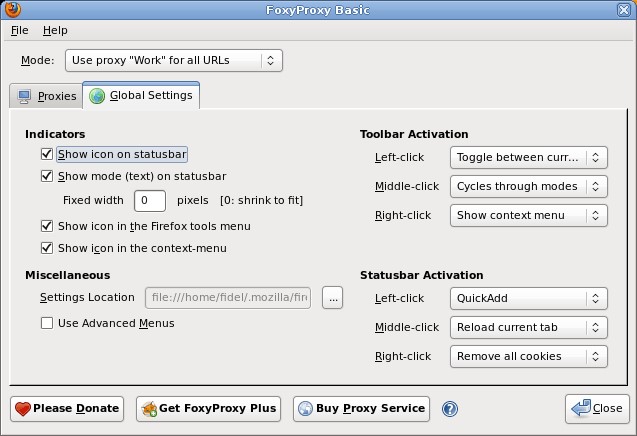This screenshot has width=637, height=436.
Task: Click Get FoxyProxy Plus button
Action: click(x=208, y=409)
